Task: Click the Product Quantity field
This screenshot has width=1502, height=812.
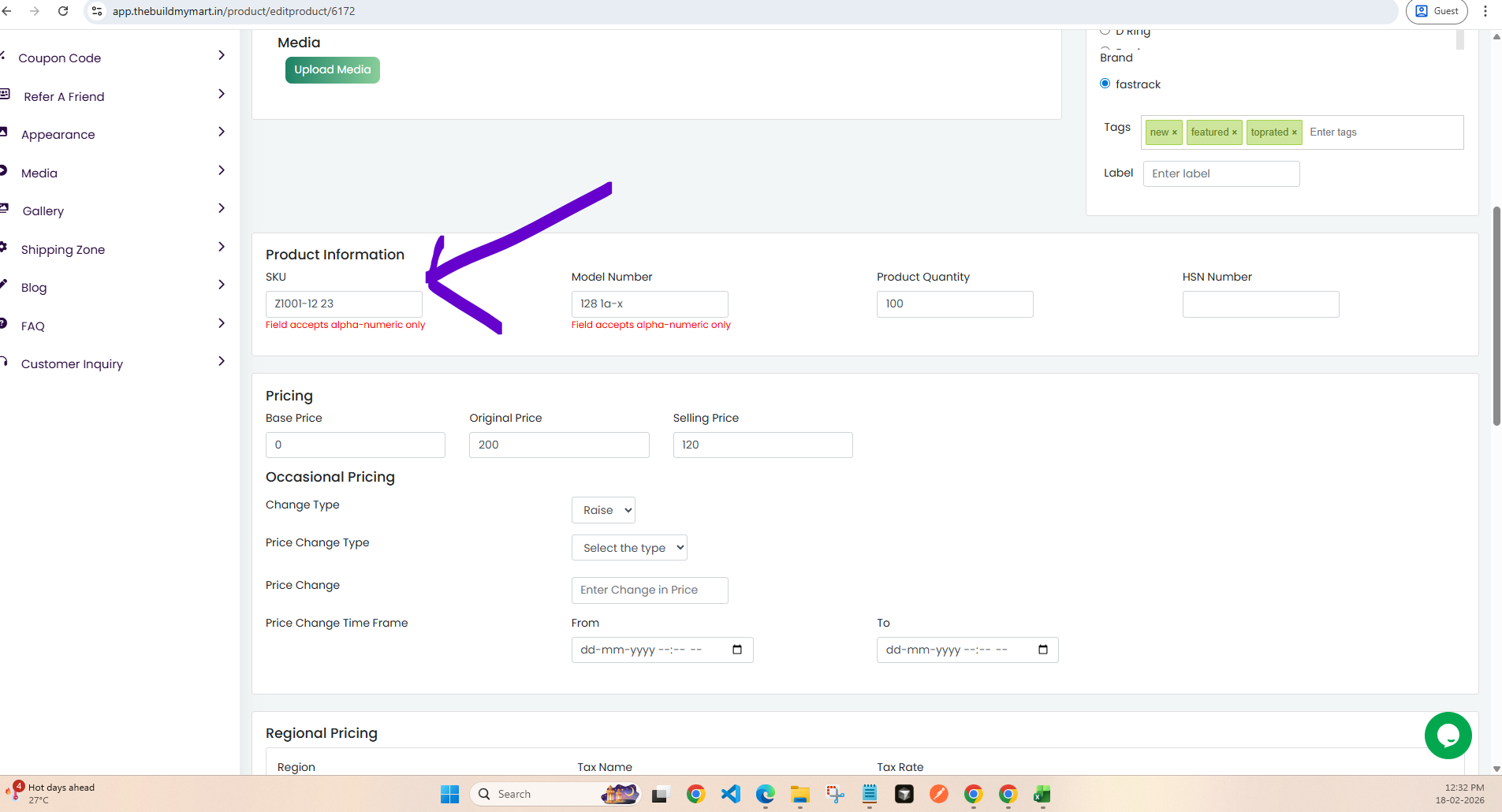Action: point(955,304)
